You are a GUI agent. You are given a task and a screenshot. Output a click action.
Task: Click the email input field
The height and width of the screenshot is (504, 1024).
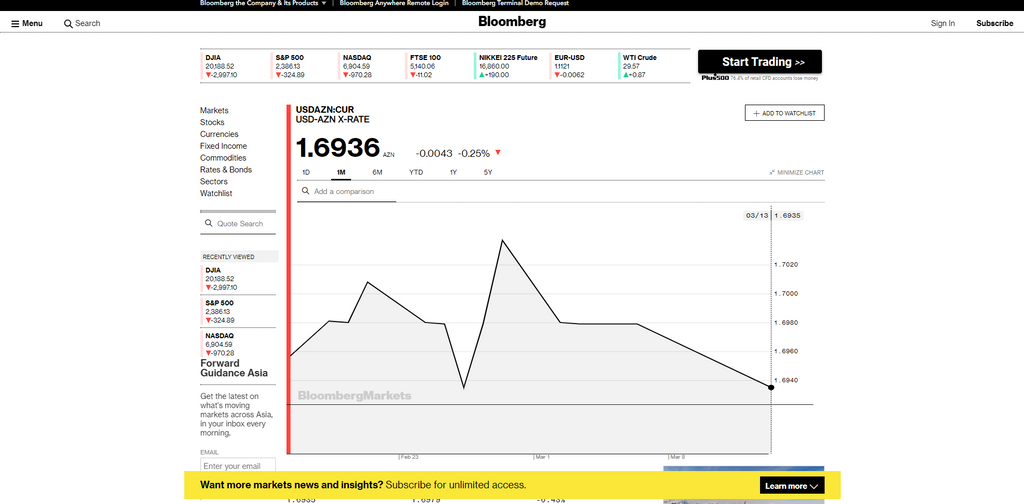click(238, 466)
